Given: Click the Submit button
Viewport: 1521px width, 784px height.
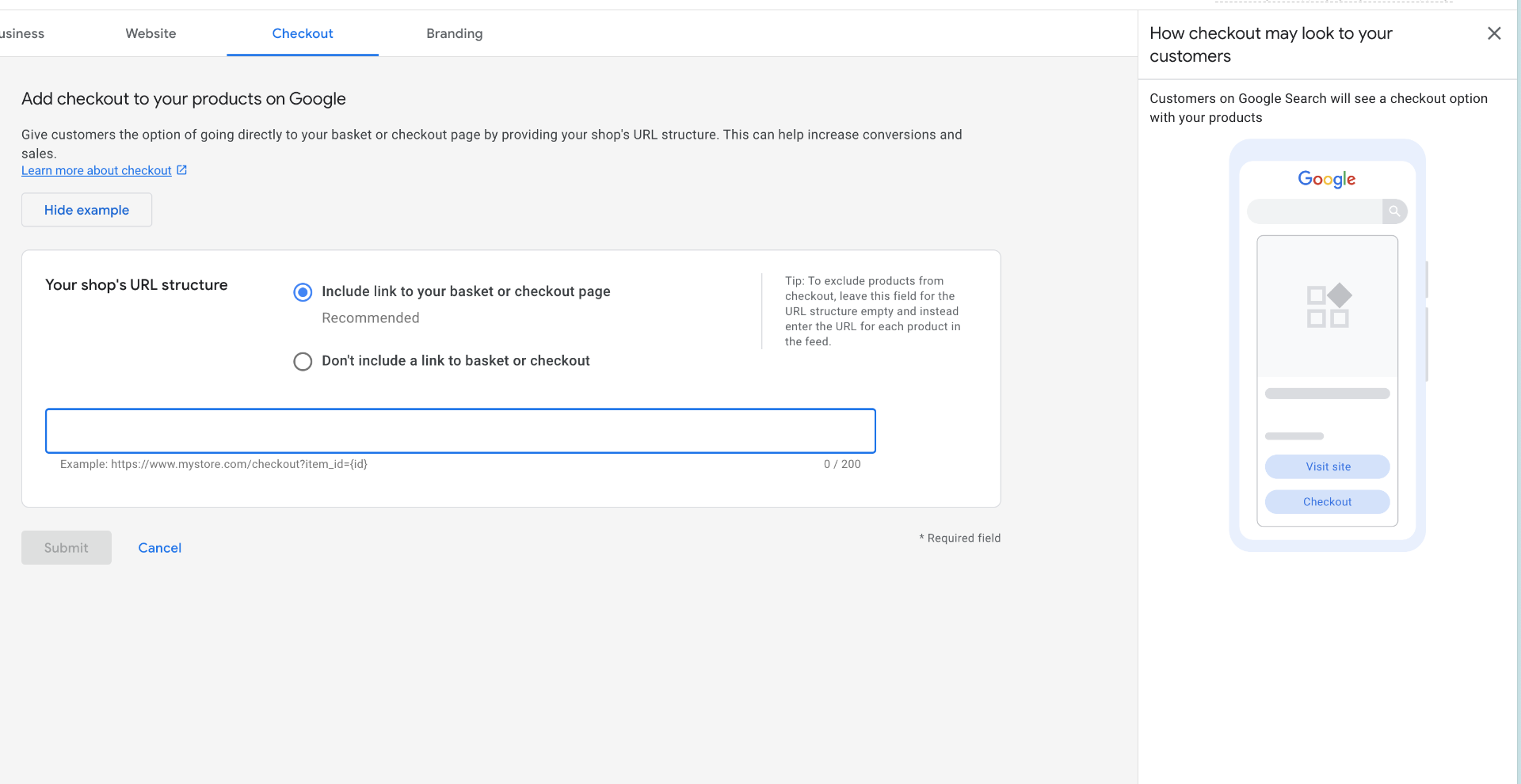Looking at the screenshot, I should (x=67, y=548).
